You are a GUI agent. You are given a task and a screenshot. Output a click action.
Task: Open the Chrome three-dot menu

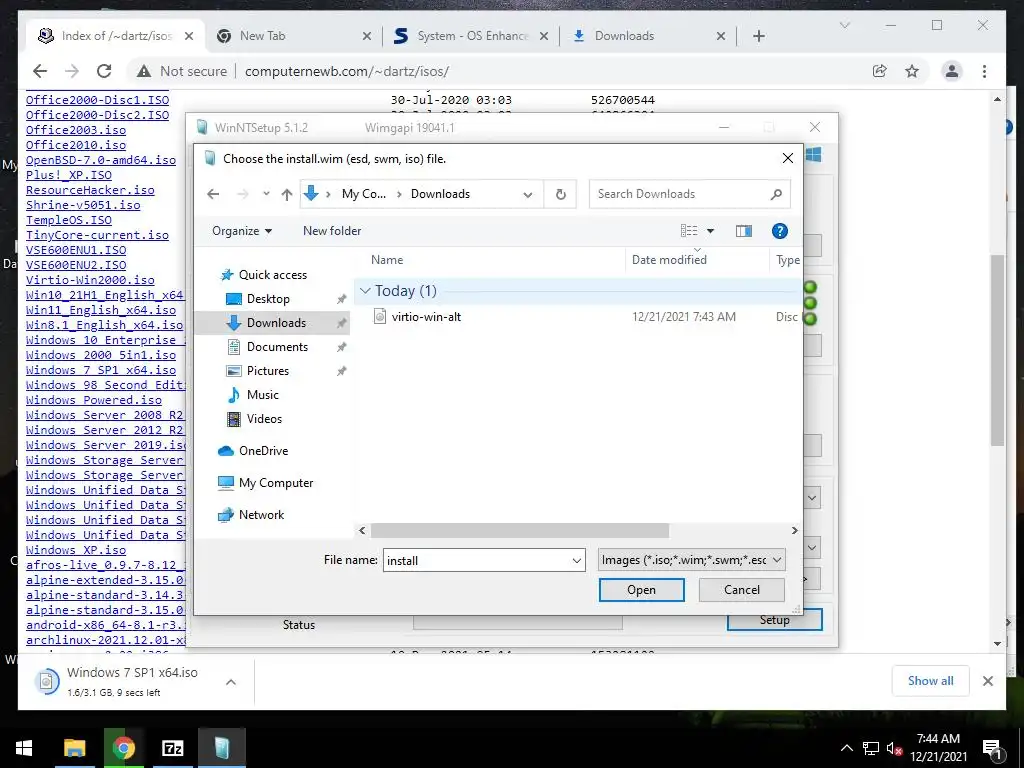984,71
